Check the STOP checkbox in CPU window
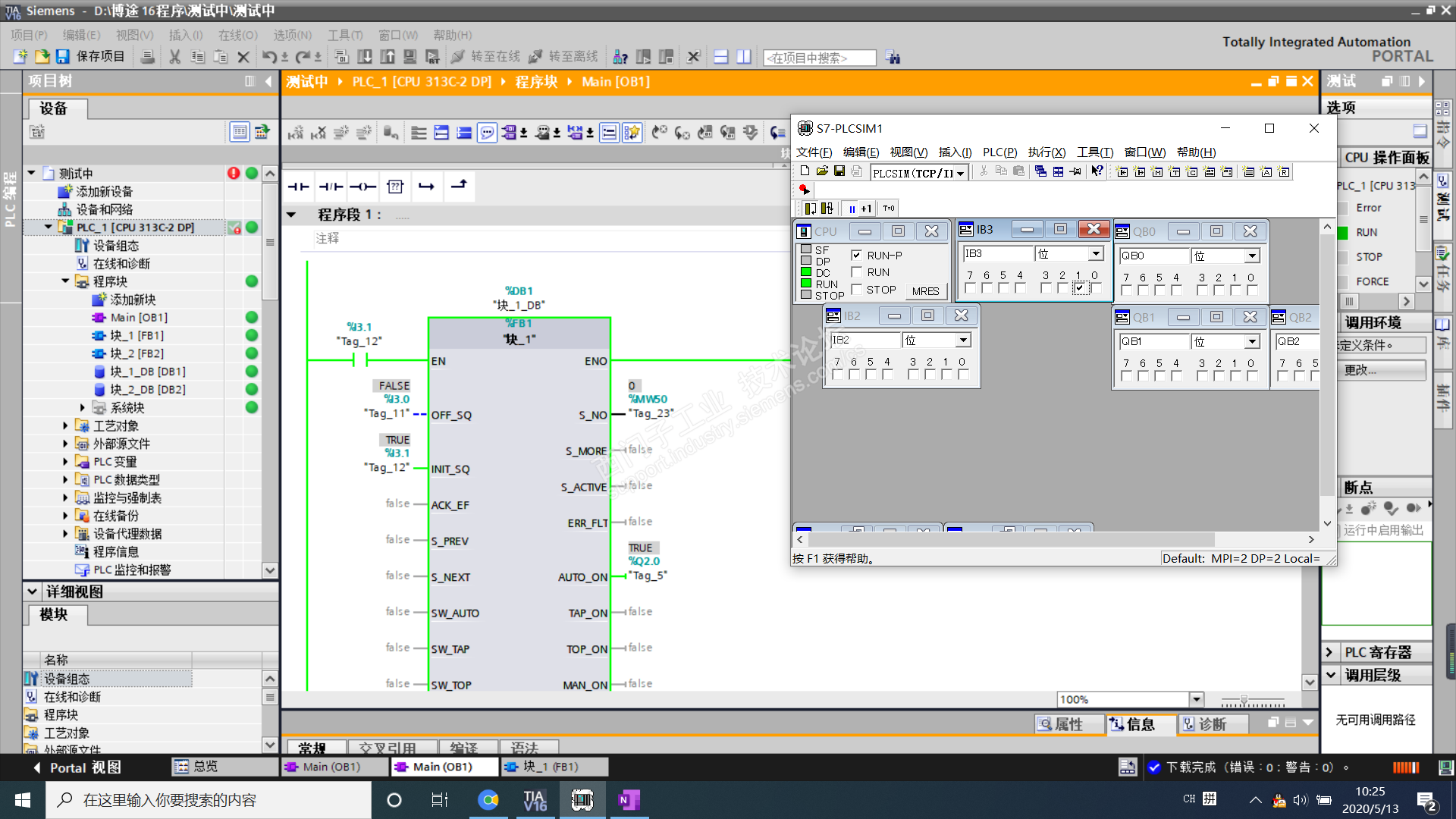This screenshot has height=819, width=1456. [857, 290]
